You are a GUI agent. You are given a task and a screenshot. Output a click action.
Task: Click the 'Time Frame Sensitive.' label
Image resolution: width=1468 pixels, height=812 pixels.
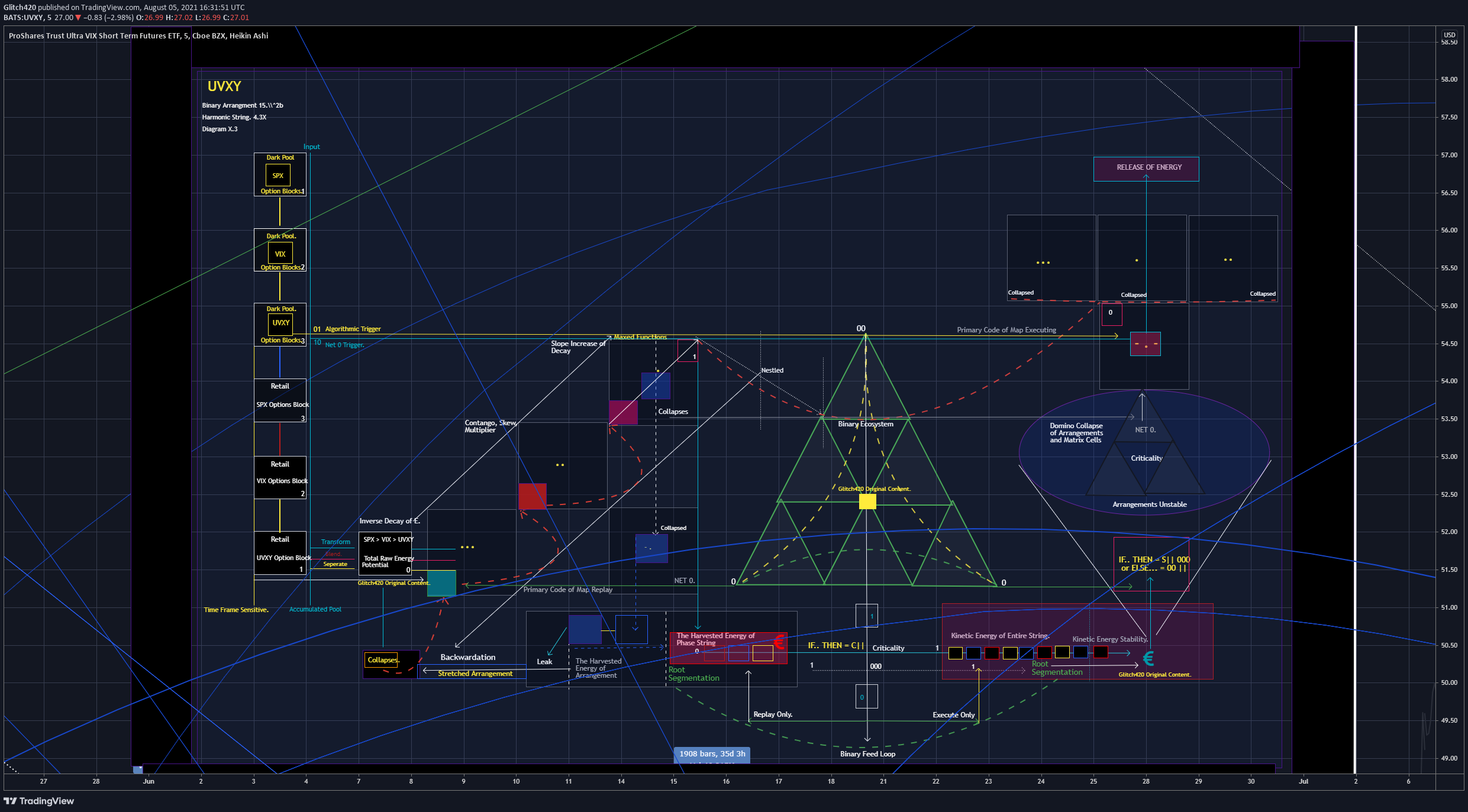coord(236,610)
